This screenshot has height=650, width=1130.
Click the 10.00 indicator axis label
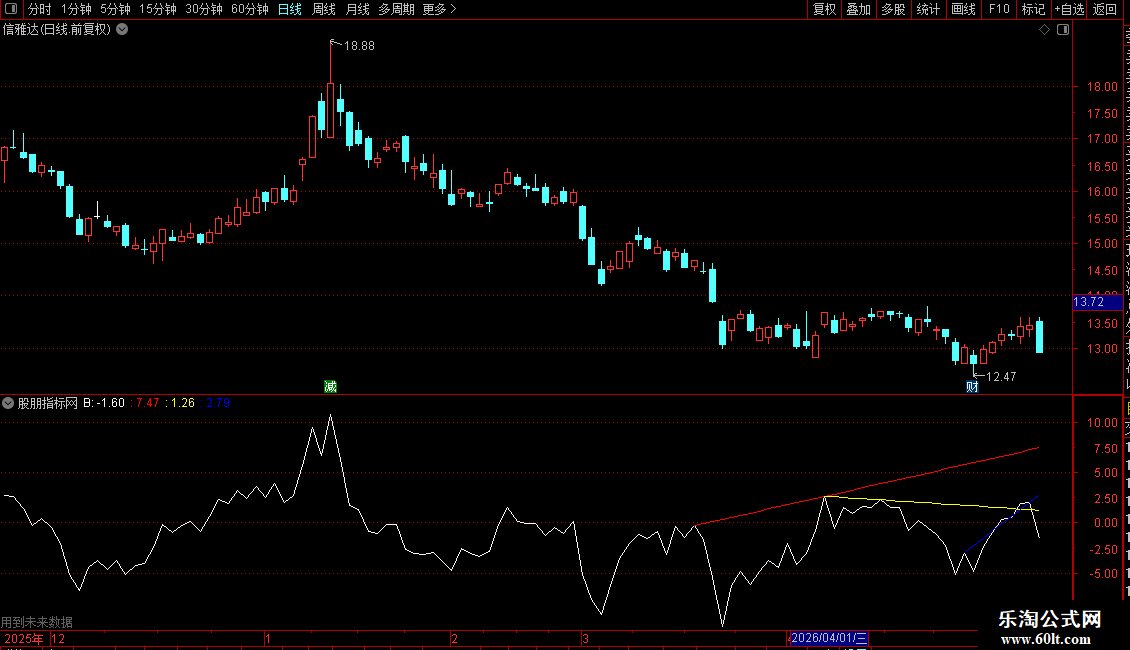click(1102, 422)
